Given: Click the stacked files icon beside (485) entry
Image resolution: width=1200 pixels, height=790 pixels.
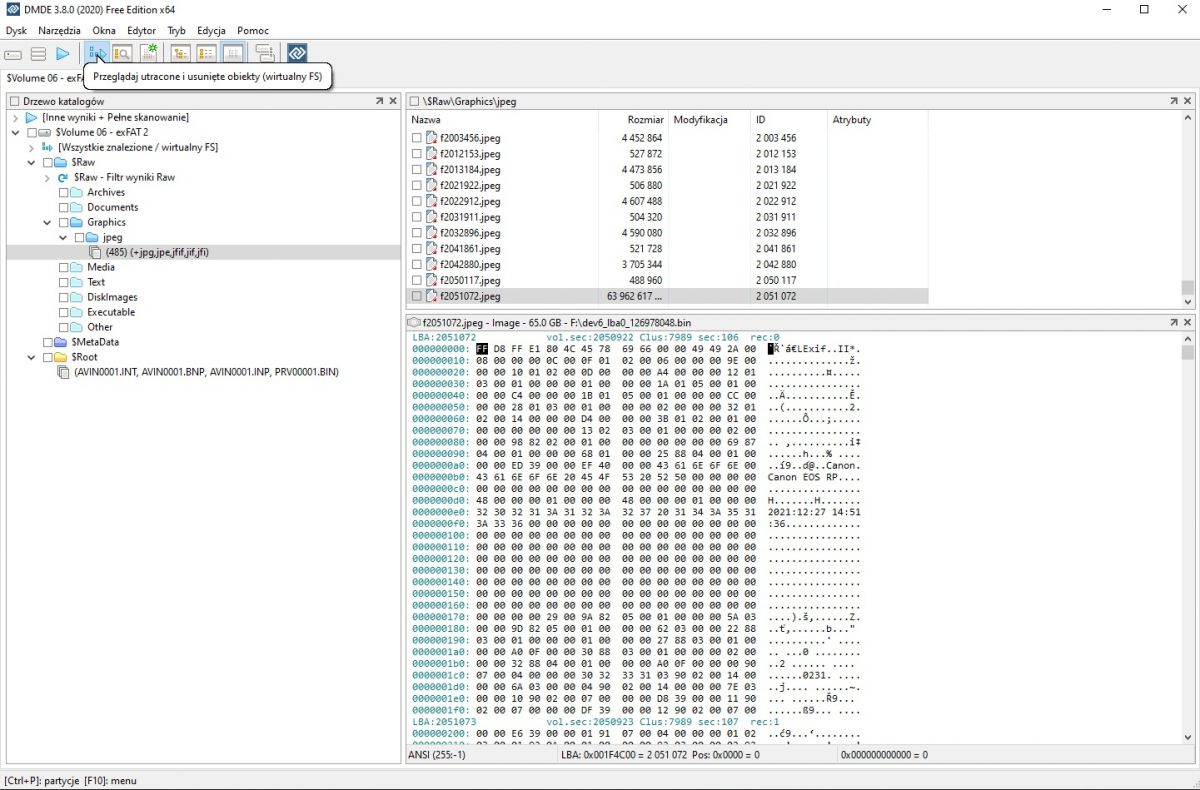Looking at the screenshot, I should (95, 252).
